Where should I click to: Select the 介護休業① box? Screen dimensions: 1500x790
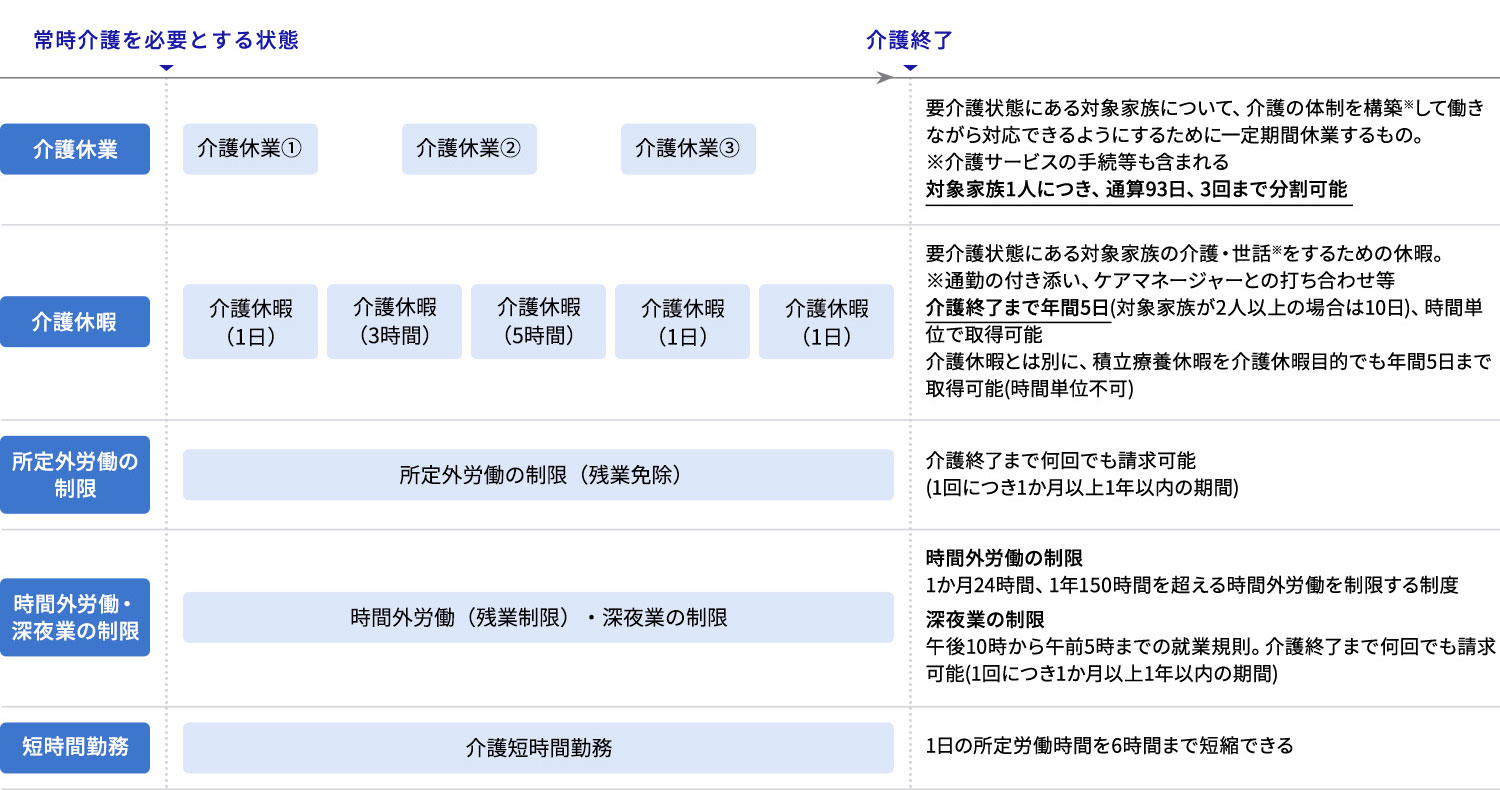250,149
